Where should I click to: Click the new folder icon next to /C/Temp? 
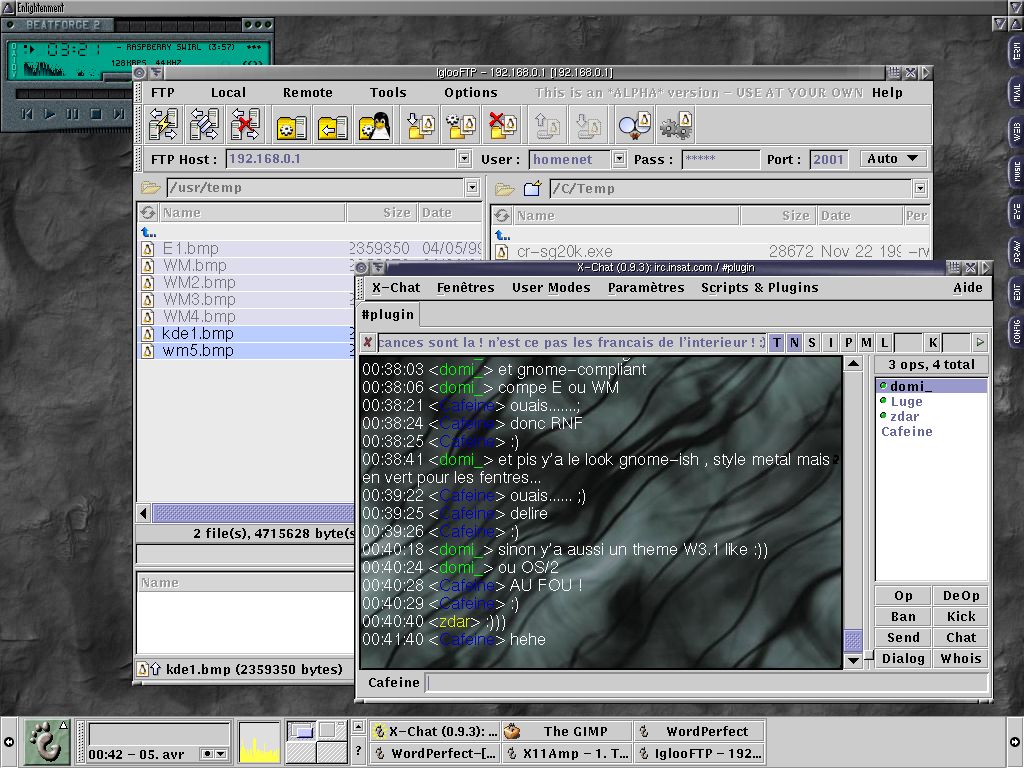[532, 189]
